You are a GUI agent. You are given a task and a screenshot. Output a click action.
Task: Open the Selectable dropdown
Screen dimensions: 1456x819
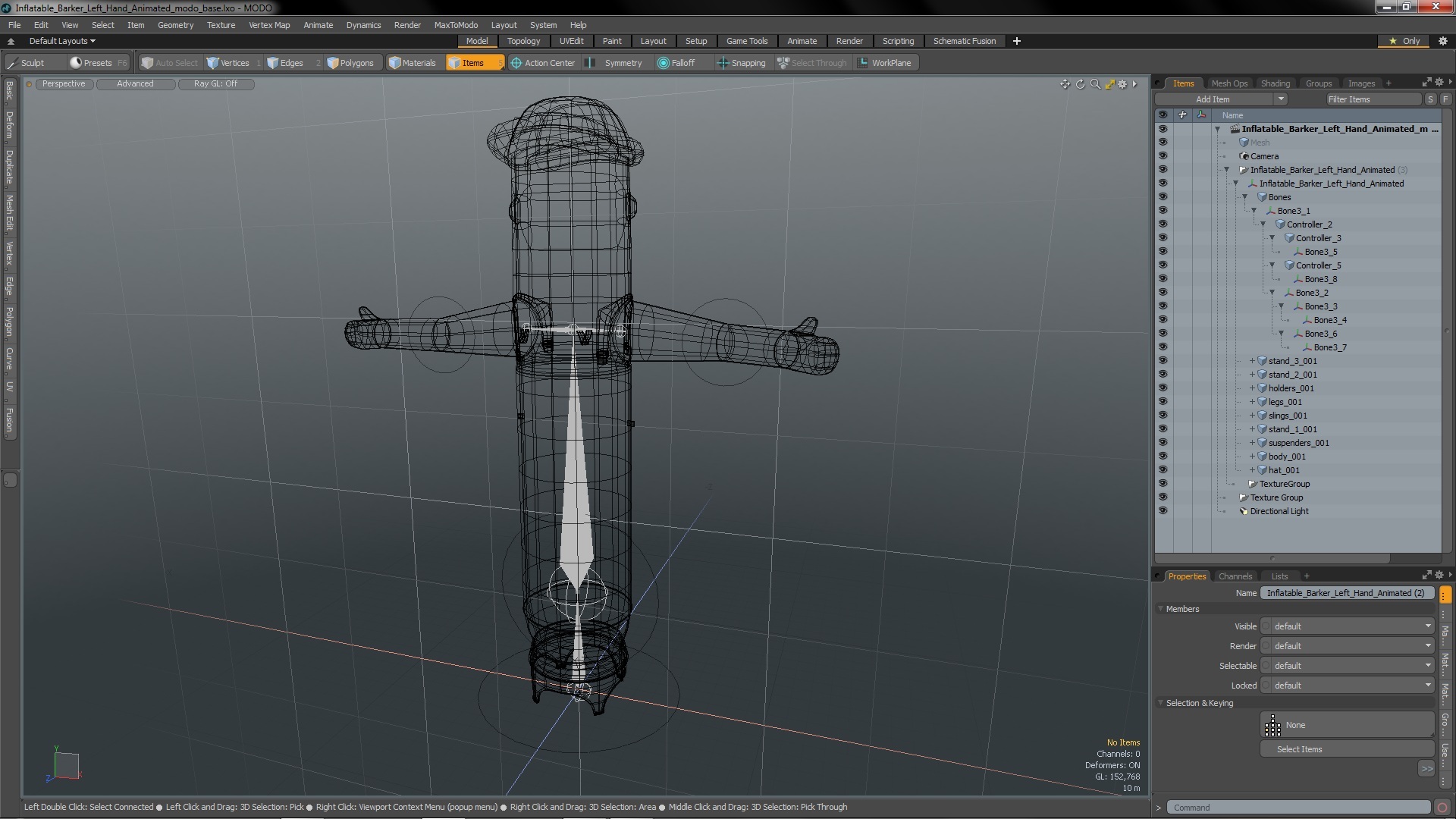click(1348, 666)
